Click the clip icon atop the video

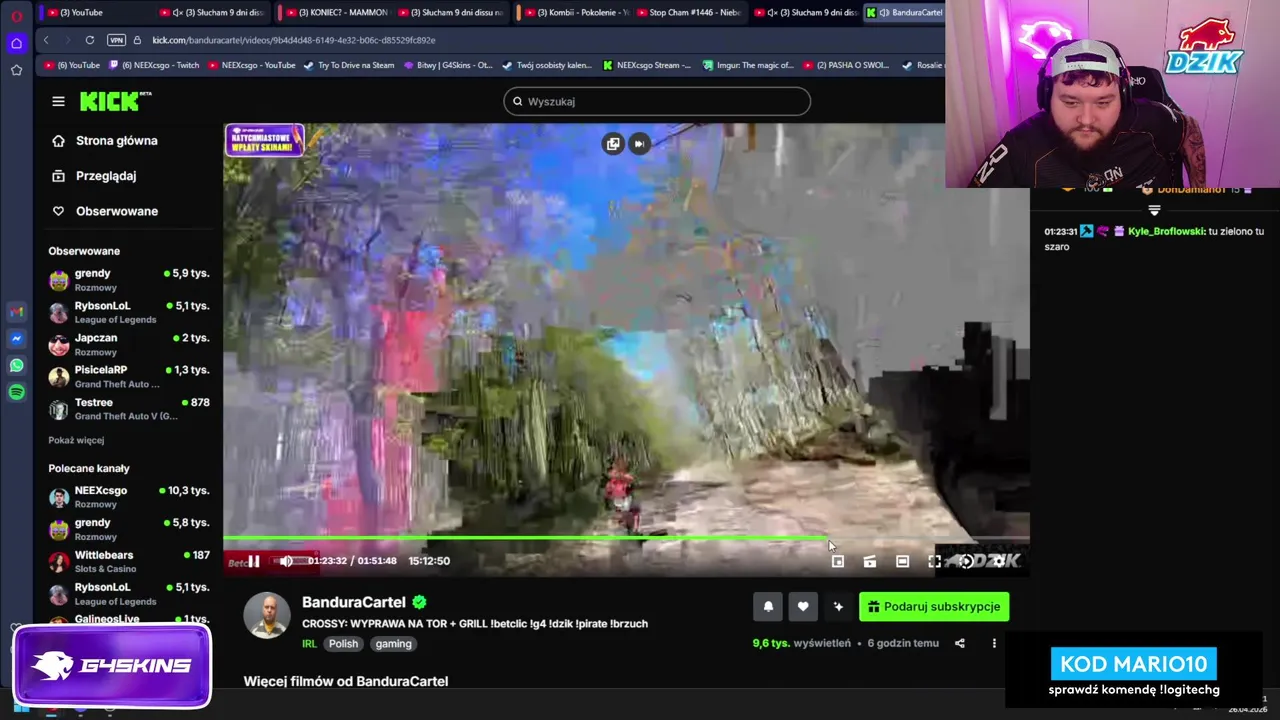point(613,144)
